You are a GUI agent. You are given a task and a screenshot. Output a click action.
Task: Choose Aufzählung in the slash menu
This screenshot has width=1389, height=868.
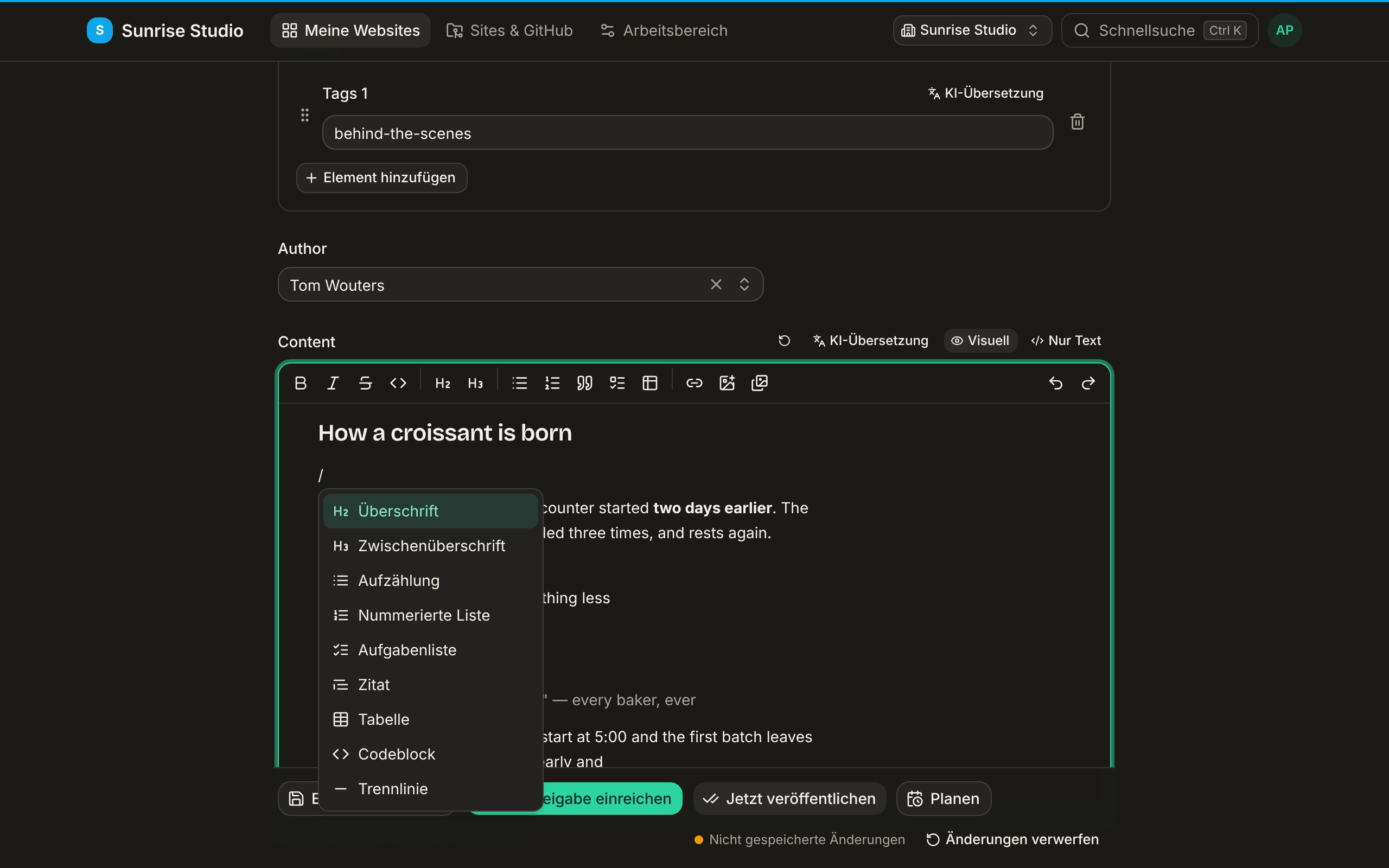point(430,580)
